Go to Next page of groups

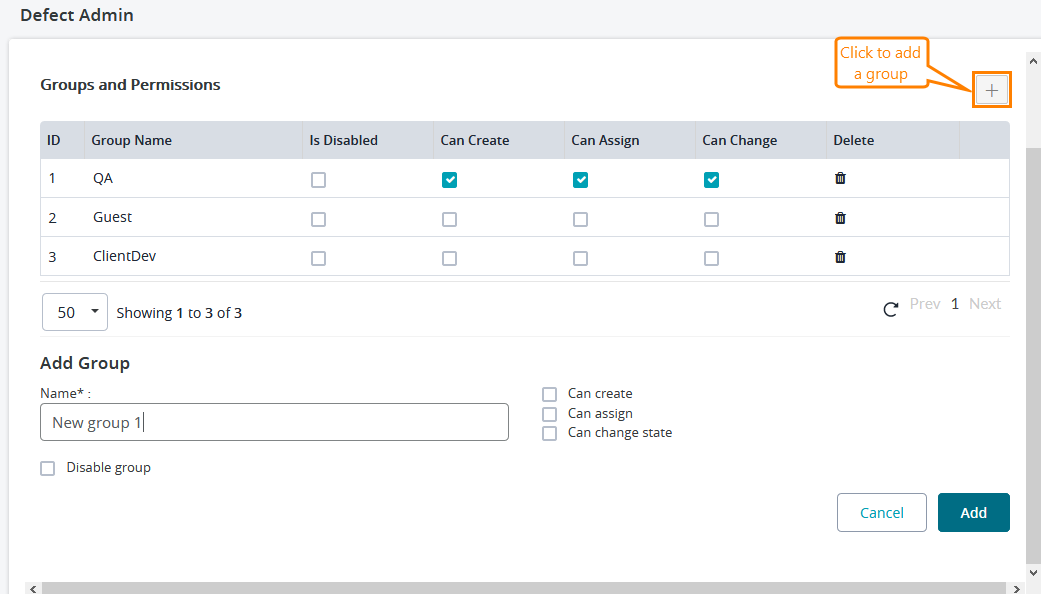[x=984, y=304]
